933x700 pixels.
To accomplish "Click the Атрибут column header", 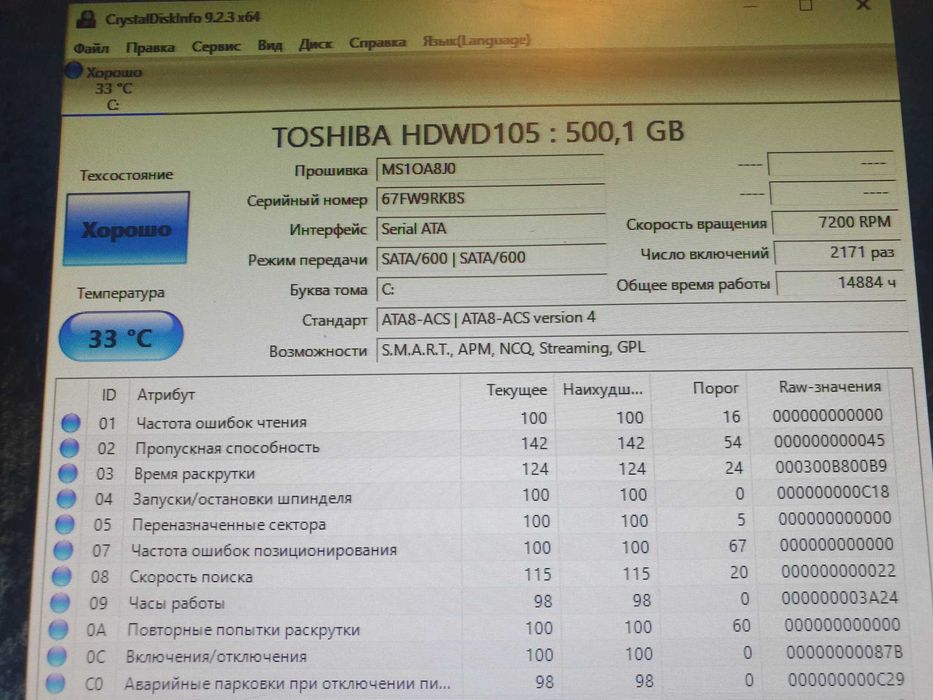I will (x=167, y=395).
